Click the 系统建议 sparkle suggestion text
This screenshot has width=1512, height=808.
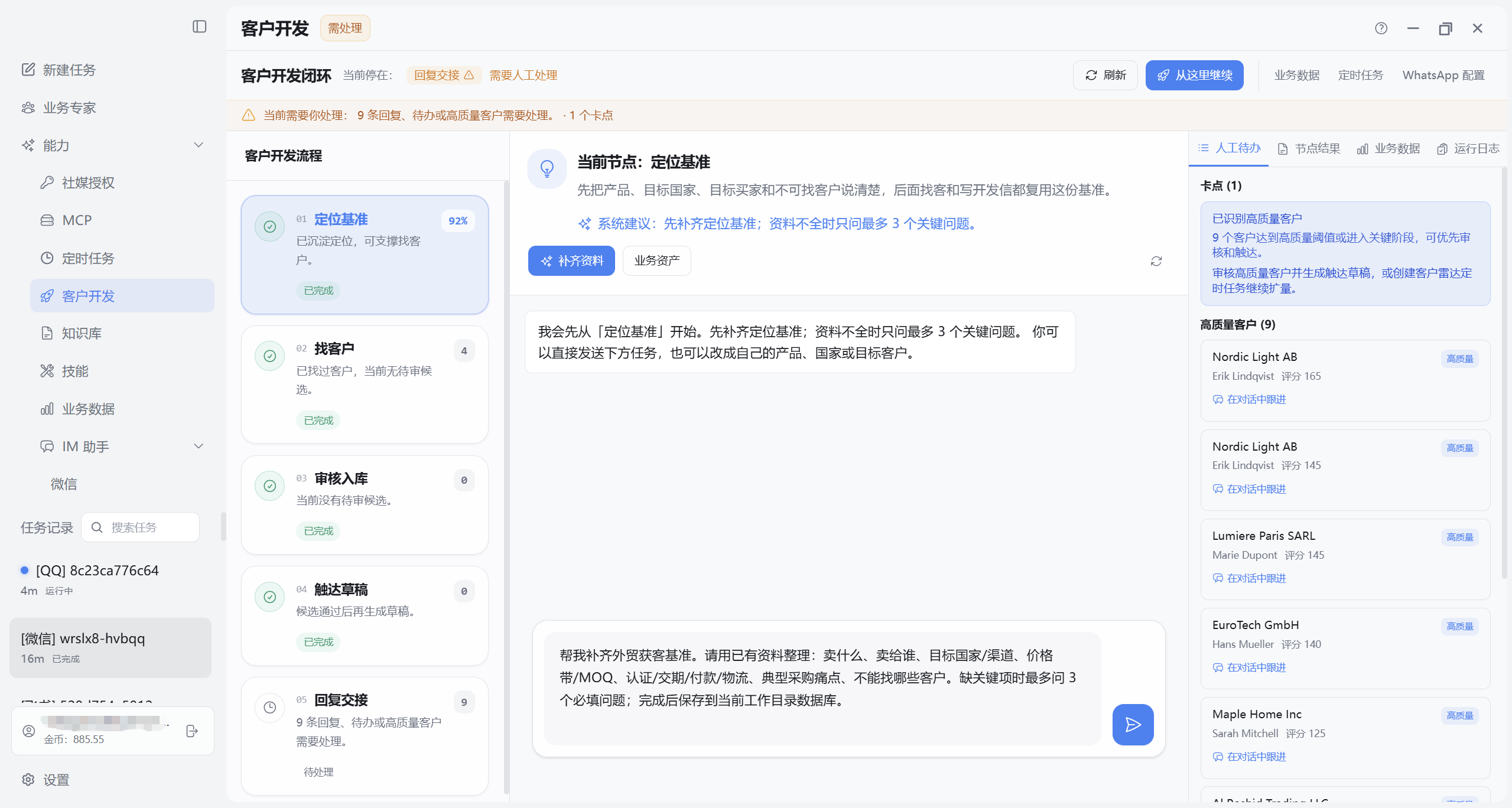pyautogui.click(x=778, y=223)
